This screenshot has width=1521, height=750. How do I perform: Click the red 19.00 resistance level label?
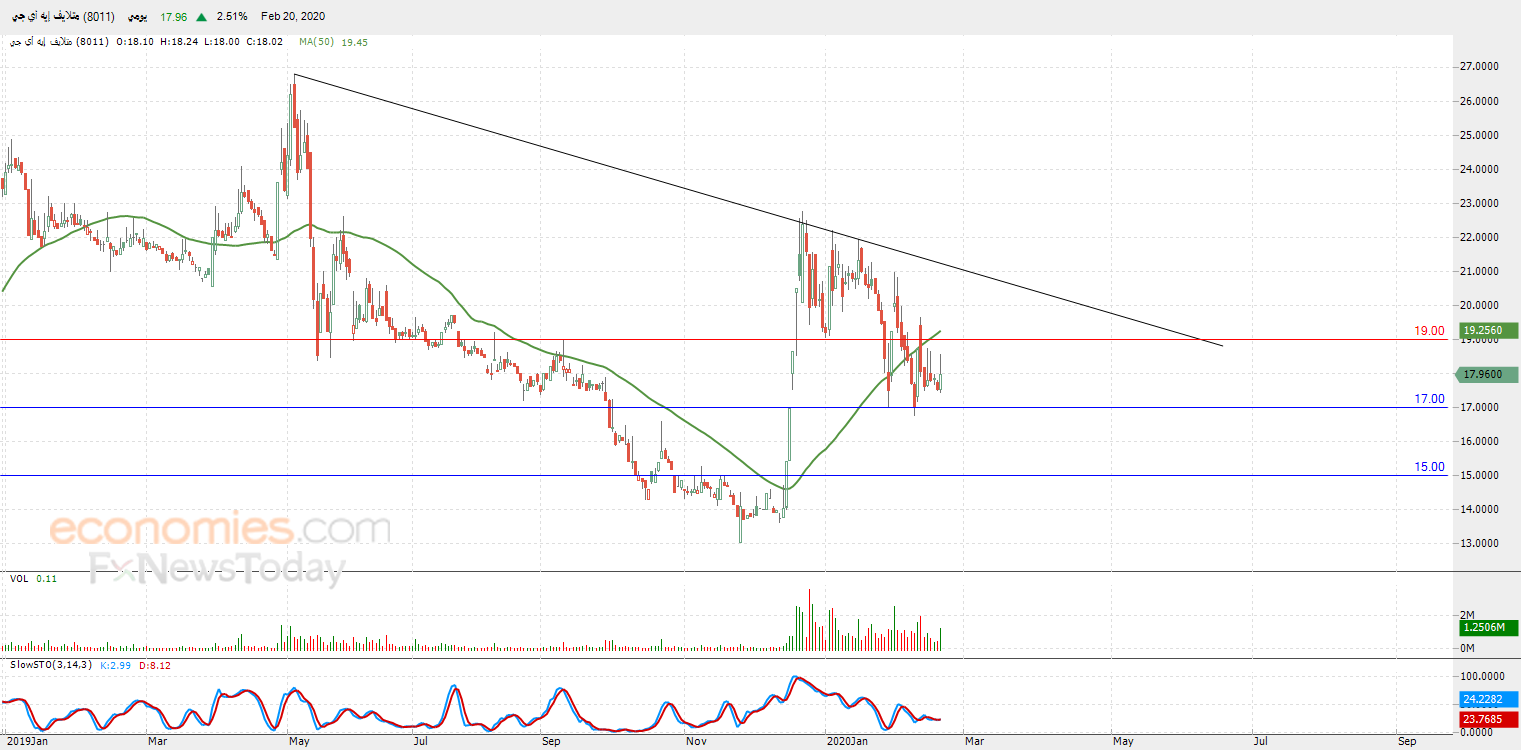tap(1430, 331)
